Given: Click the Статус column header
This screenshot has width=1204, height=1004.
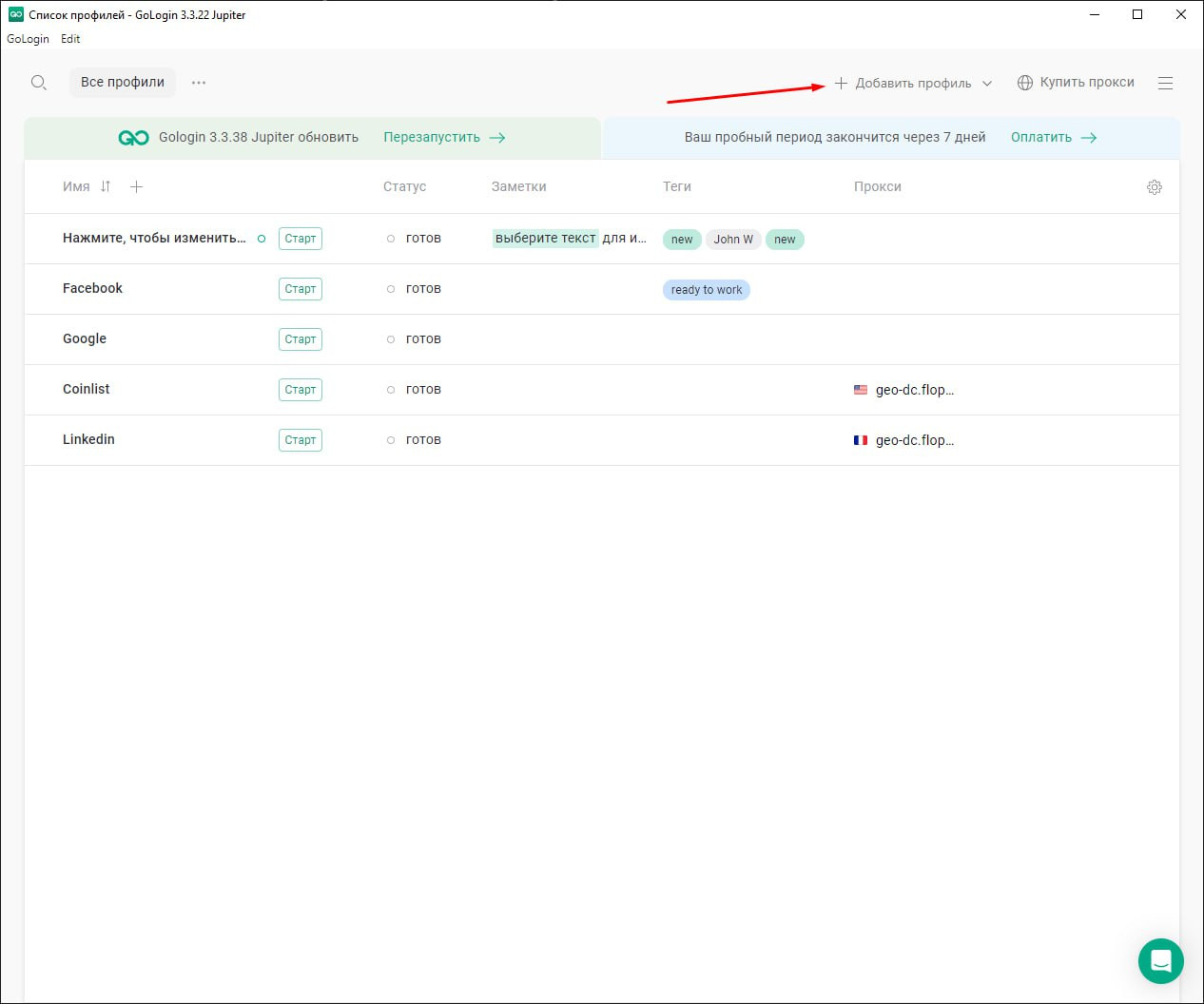Looking at the screenshot, I should [x=404, y=186].
